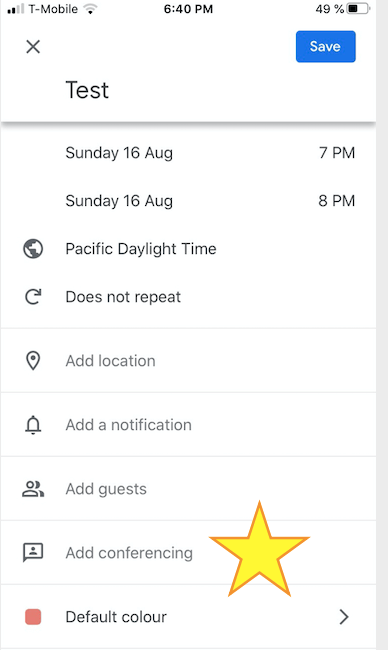
Task: Expand Default colour chevron arrow
Action: [344, 617]
